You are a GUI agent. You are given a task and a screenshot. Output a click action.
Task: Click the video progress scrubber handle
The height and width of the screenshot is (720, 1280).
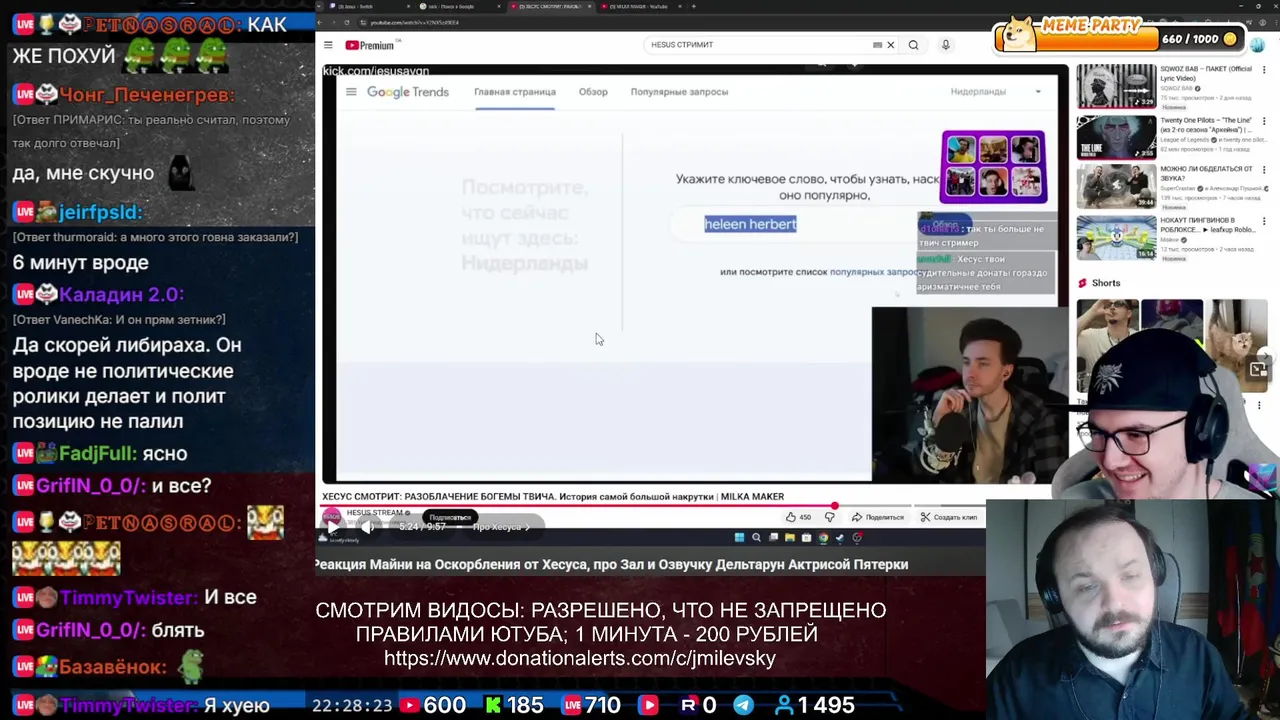(x=834, y=506)
